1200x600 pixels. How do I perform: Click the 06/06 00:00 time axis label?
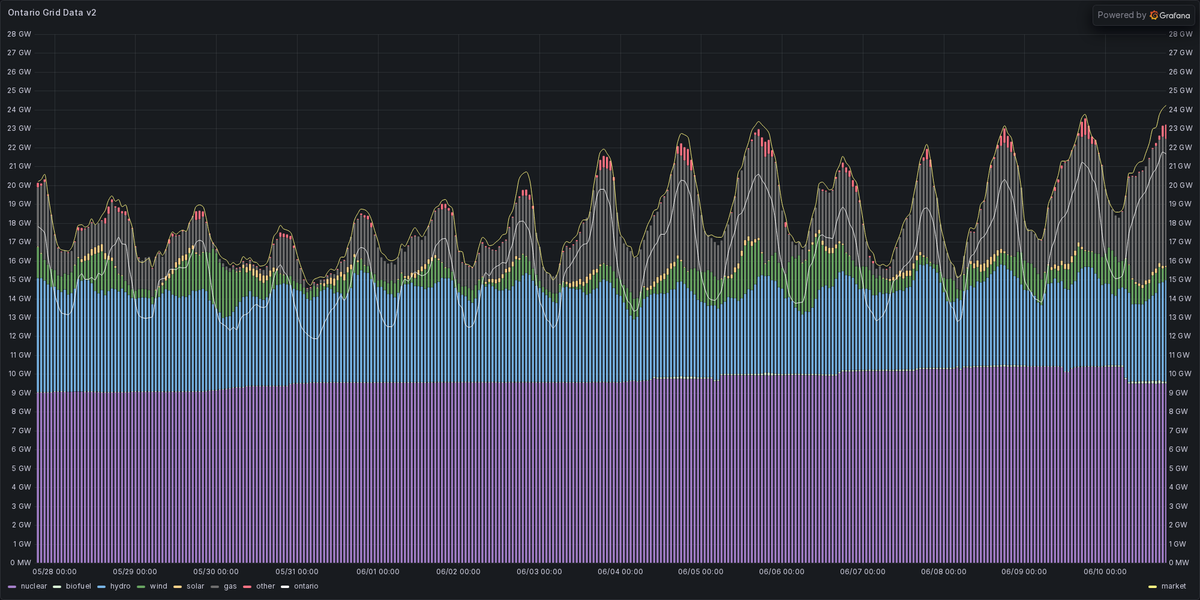780,572
